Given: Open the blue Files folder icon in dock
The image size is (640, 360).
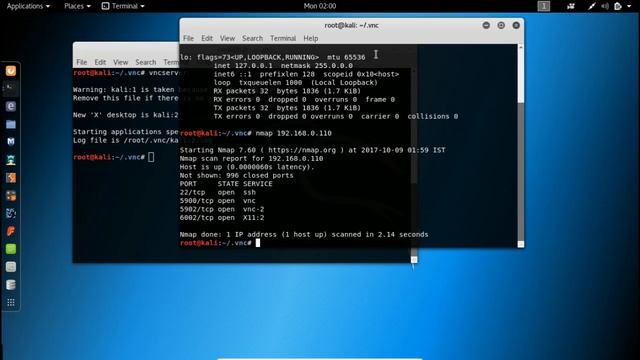Looking at the screenshot, I should point(11,124).
